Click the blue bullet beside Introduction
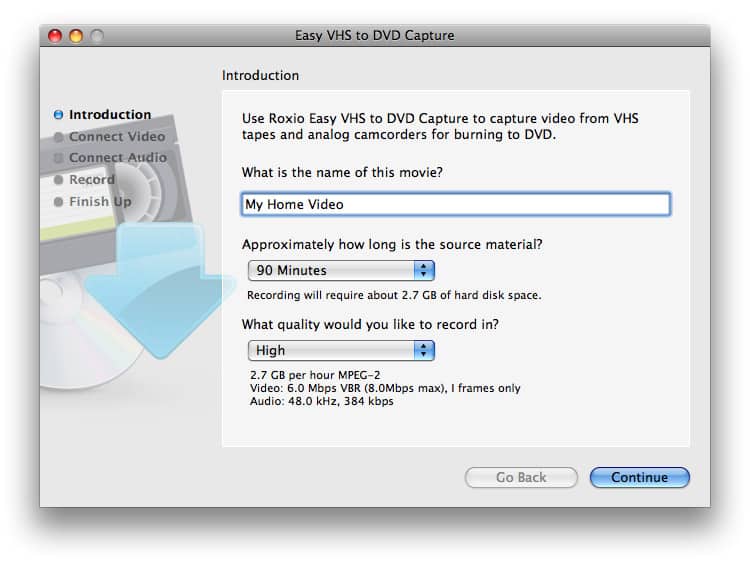Viewport: 750px width, 562px height. [x=58, y=115]
